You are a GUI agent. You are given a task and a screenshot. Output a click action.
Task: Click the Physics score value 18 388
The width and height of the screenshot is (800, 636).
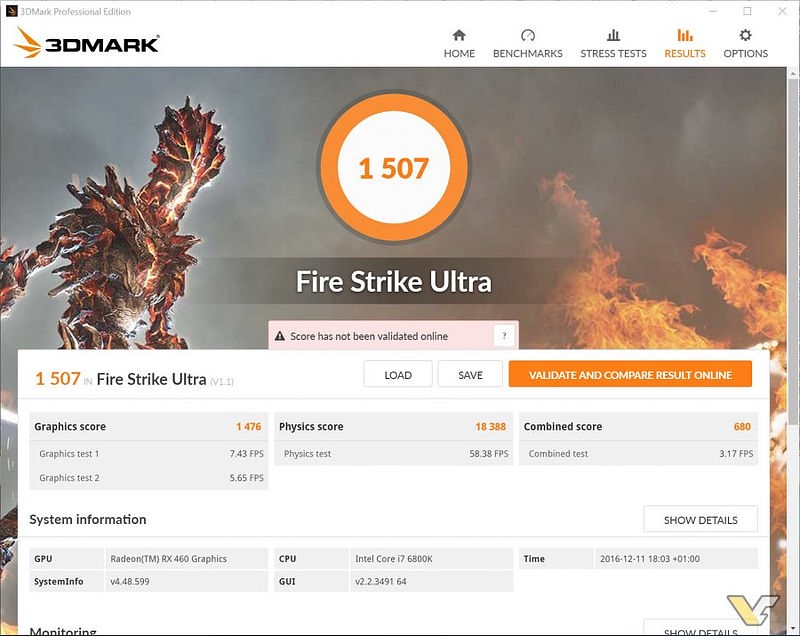pyautogui.click(x=490, y=426)
